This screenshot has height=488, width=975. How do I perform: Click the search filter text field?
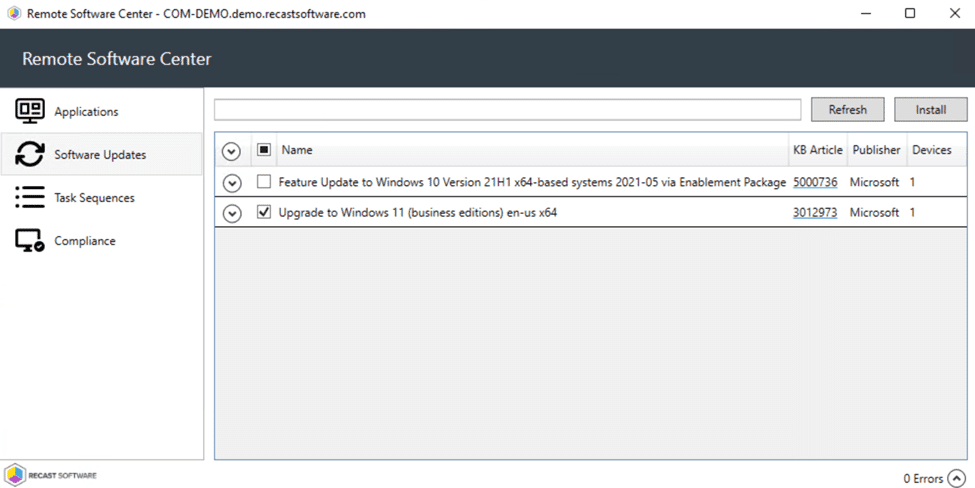click(x=507, y=110)
